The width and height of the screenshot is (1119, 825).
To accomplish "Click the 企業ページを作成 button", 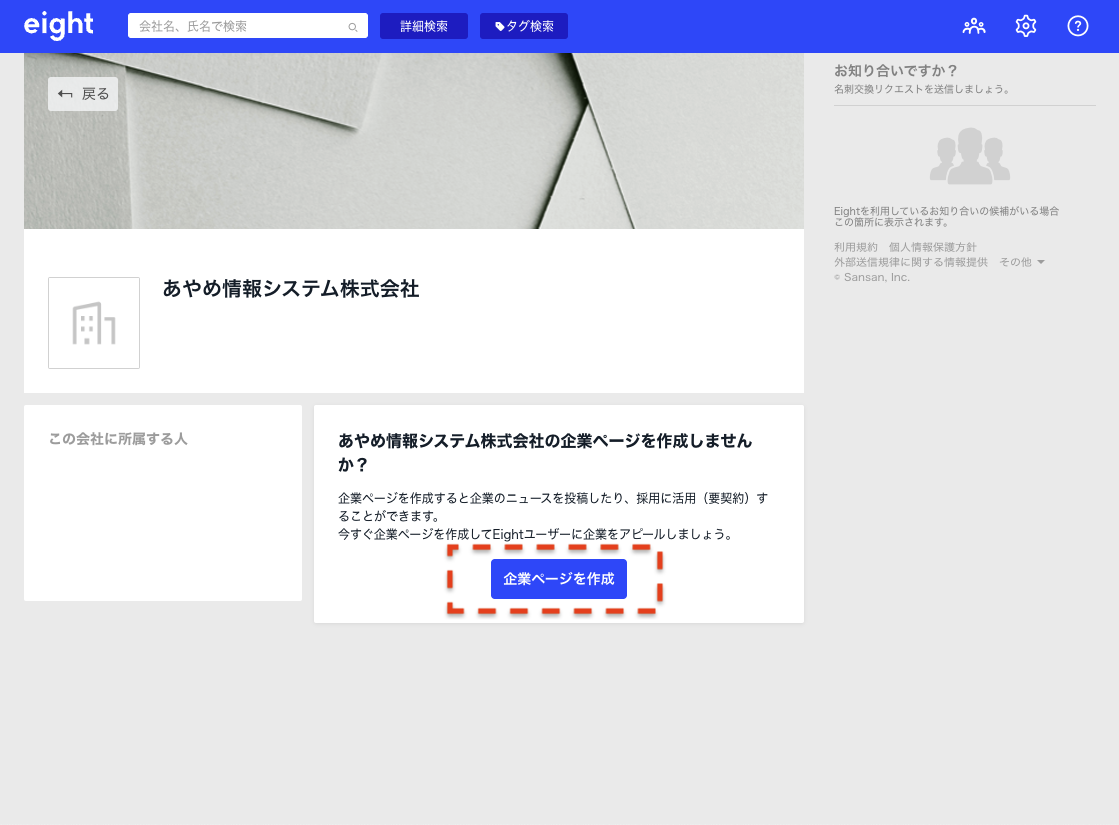I will pyautogui.click(x=559, y=579).
